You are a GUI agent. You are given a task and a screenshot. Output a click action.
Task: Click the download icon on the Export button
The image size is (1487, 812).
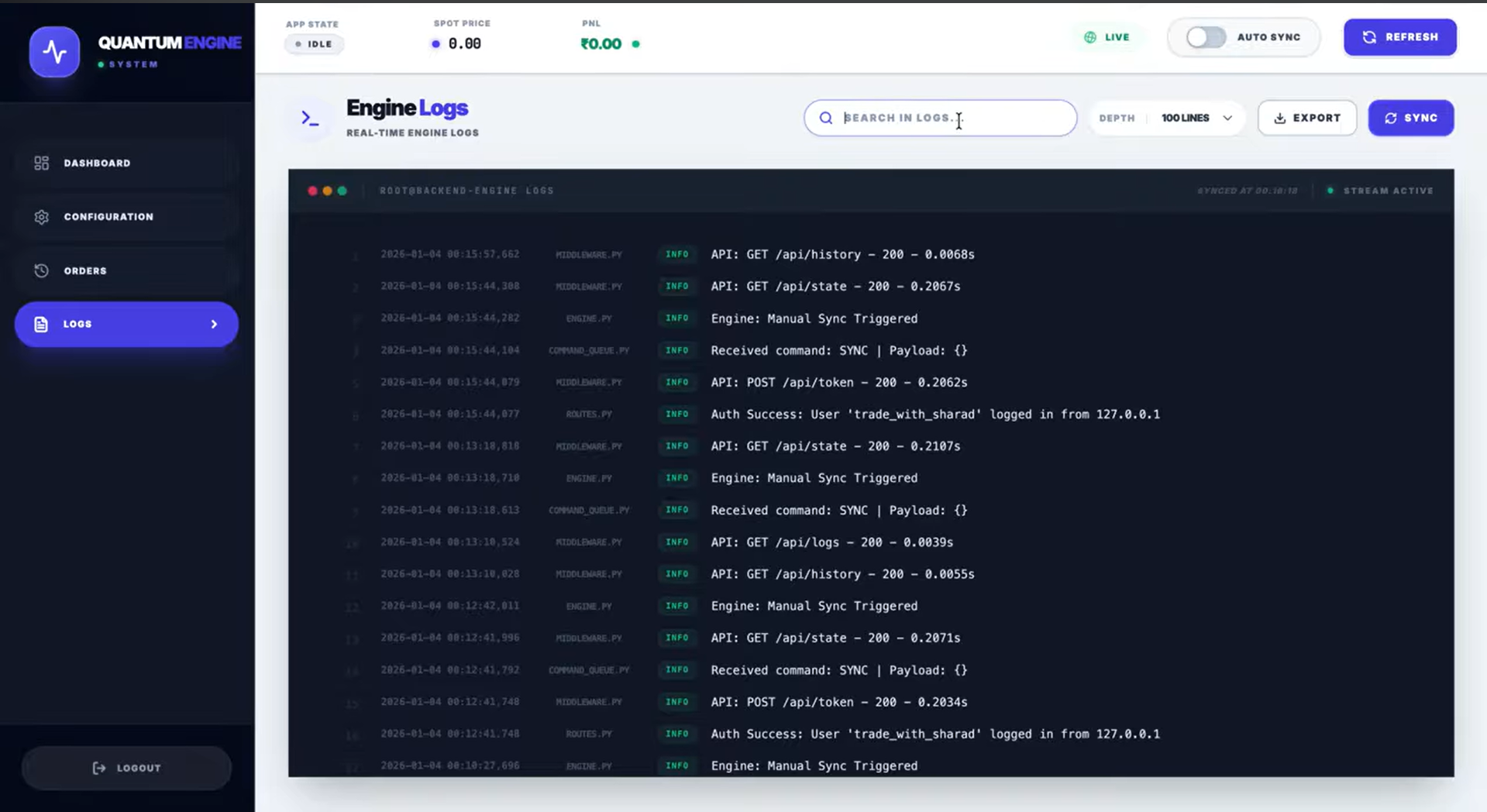tap(1279, 118)
